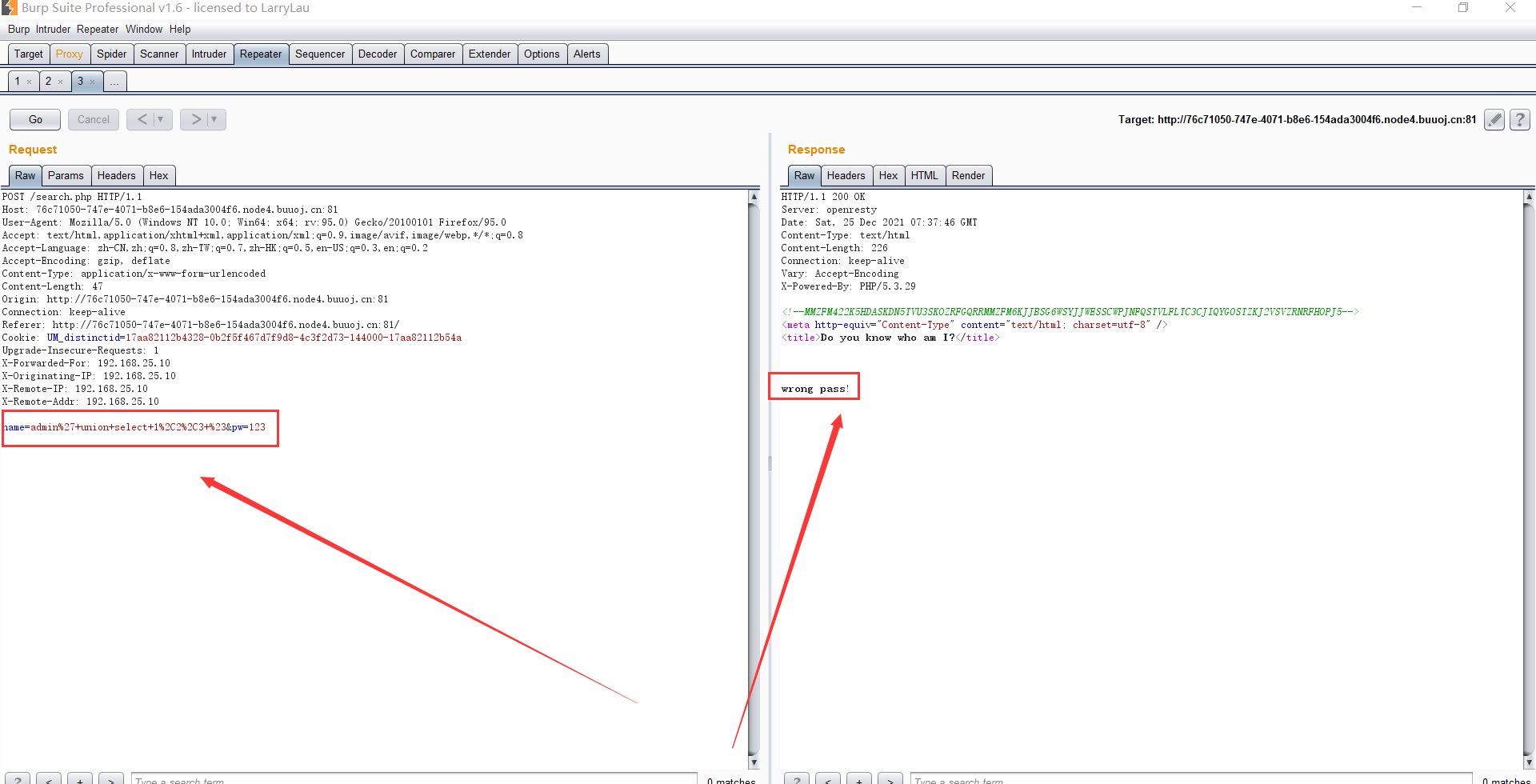Click request pane scrollbar up arrow
1536x784 pixels.
click(754, 196)
